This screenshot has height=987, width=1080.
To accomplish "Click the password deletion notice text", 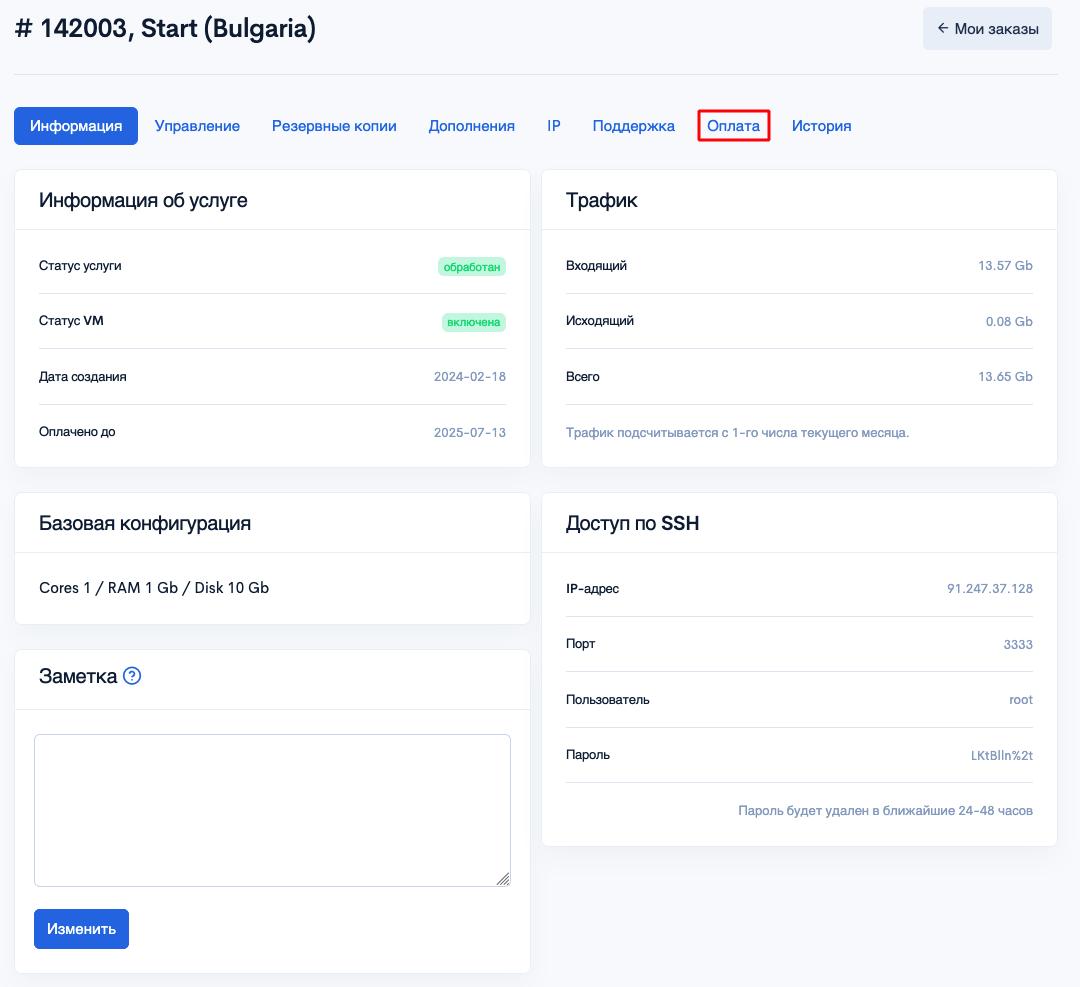I will (885, 810).
